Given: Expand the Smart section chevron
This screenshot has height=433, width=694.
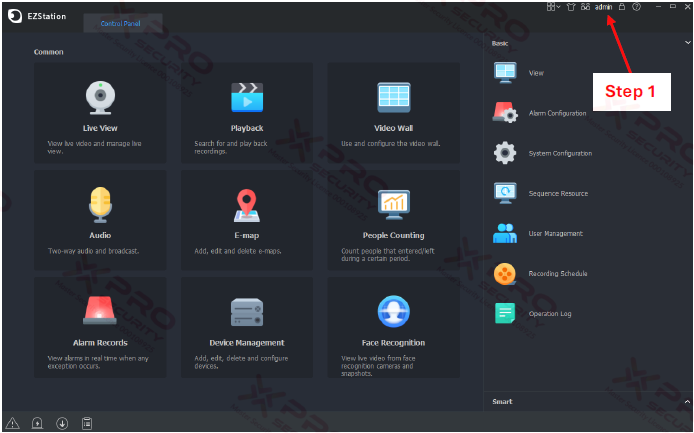Looking at the screenshot, I should click(x=686, y=402).
